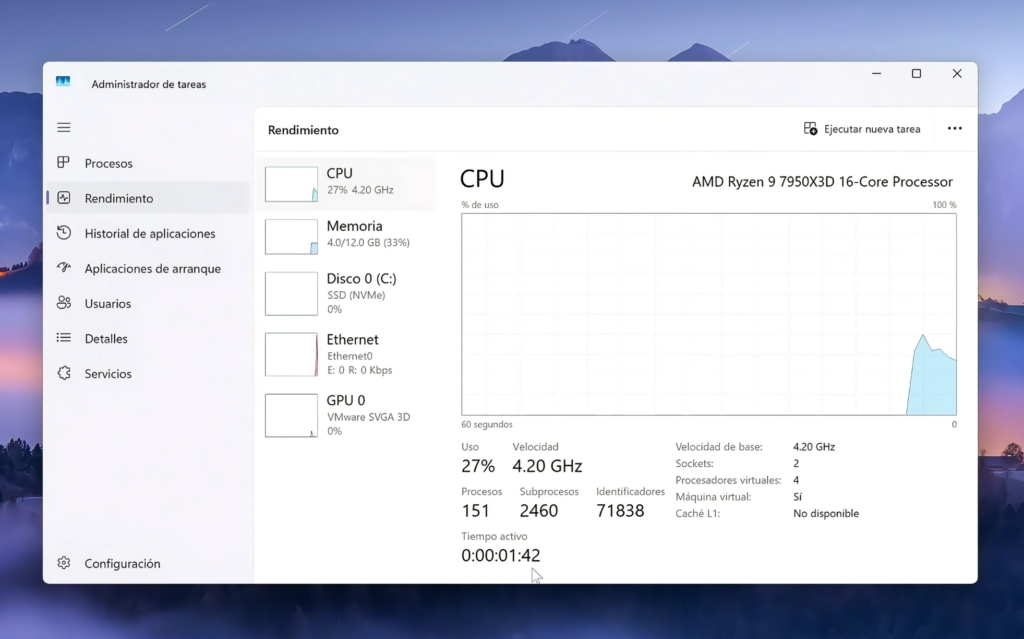Select the Disco 0 (C:) graph thumbnail
Image resolution: width=1024 pixels, height=639 pixels.
(x=291, y=293)
